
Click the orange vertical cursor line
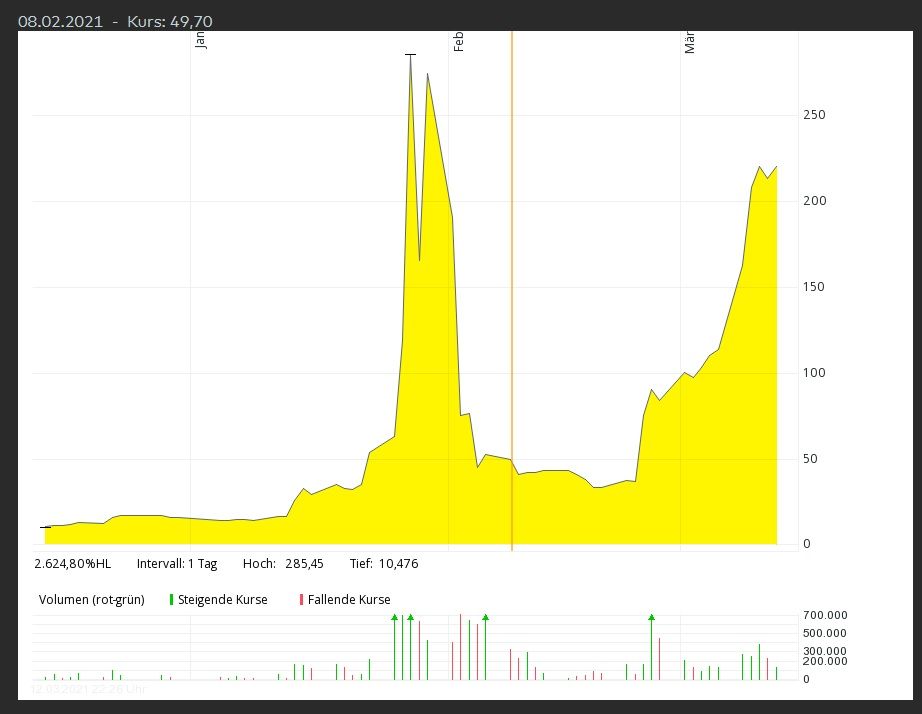point(512,300)
